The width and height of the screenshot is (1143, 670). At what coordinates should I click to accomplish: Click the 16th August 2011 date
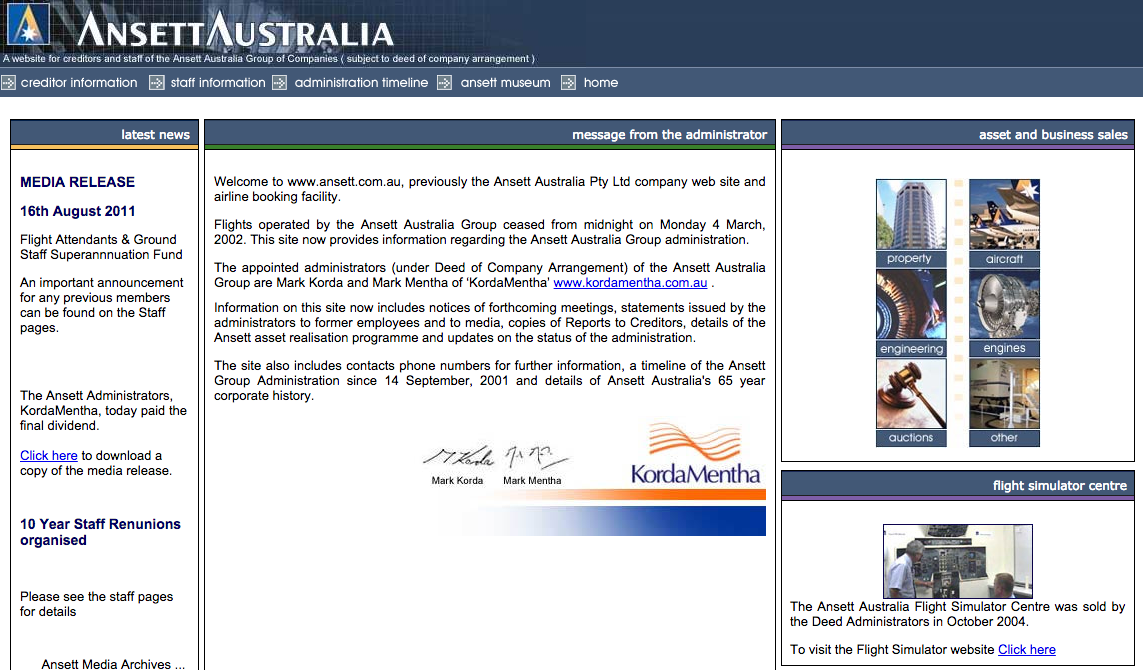pos(77,211)
